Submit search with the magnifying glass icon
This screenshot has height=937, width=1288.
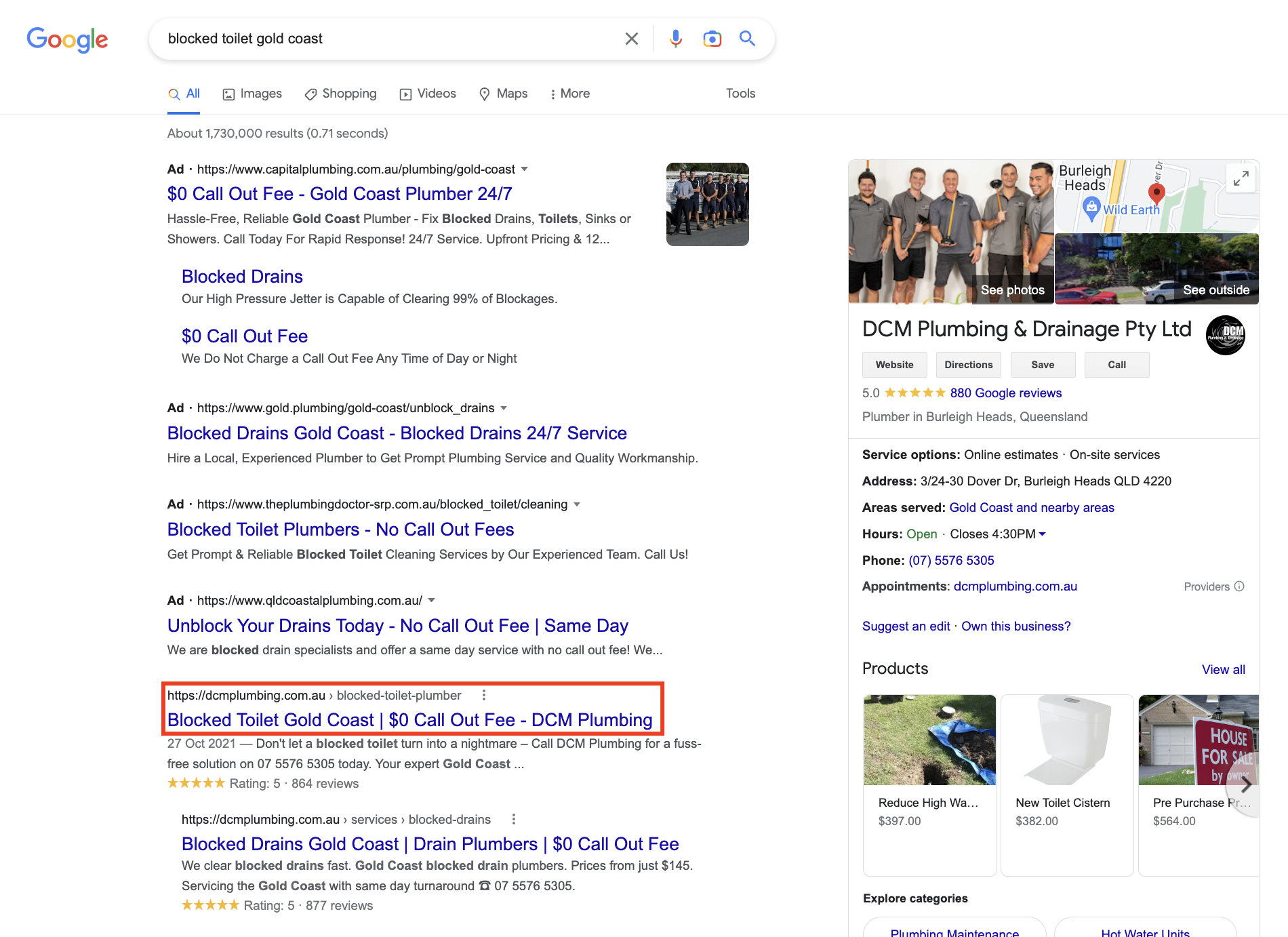click(747, 39)
